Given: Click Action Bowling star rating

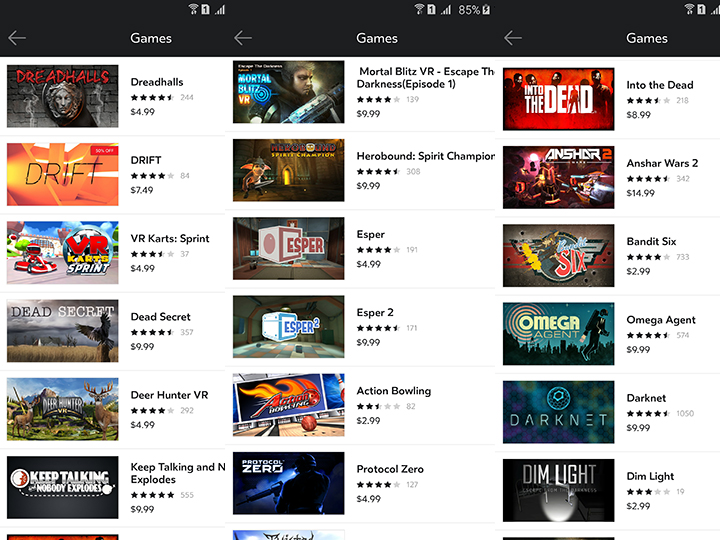Looking at the screenshot, I should click(378, 406).
